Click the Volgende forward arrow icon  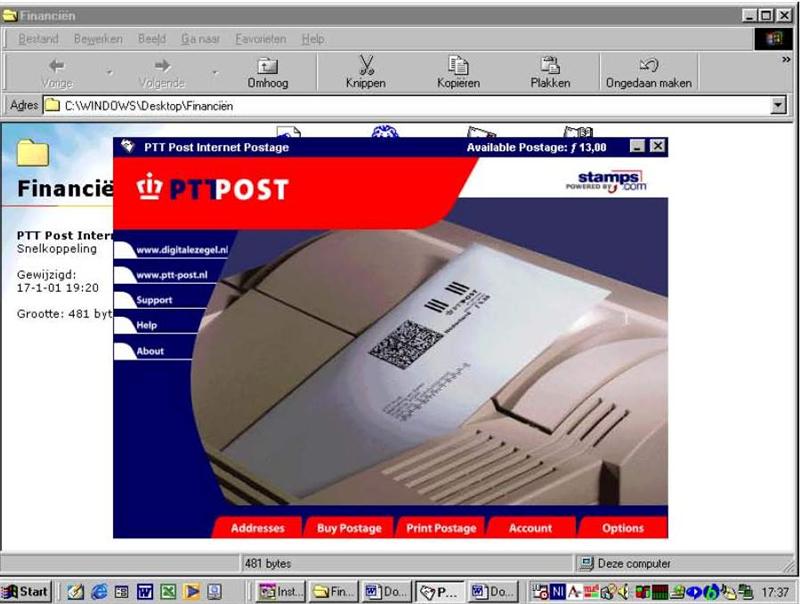point(162,66)
